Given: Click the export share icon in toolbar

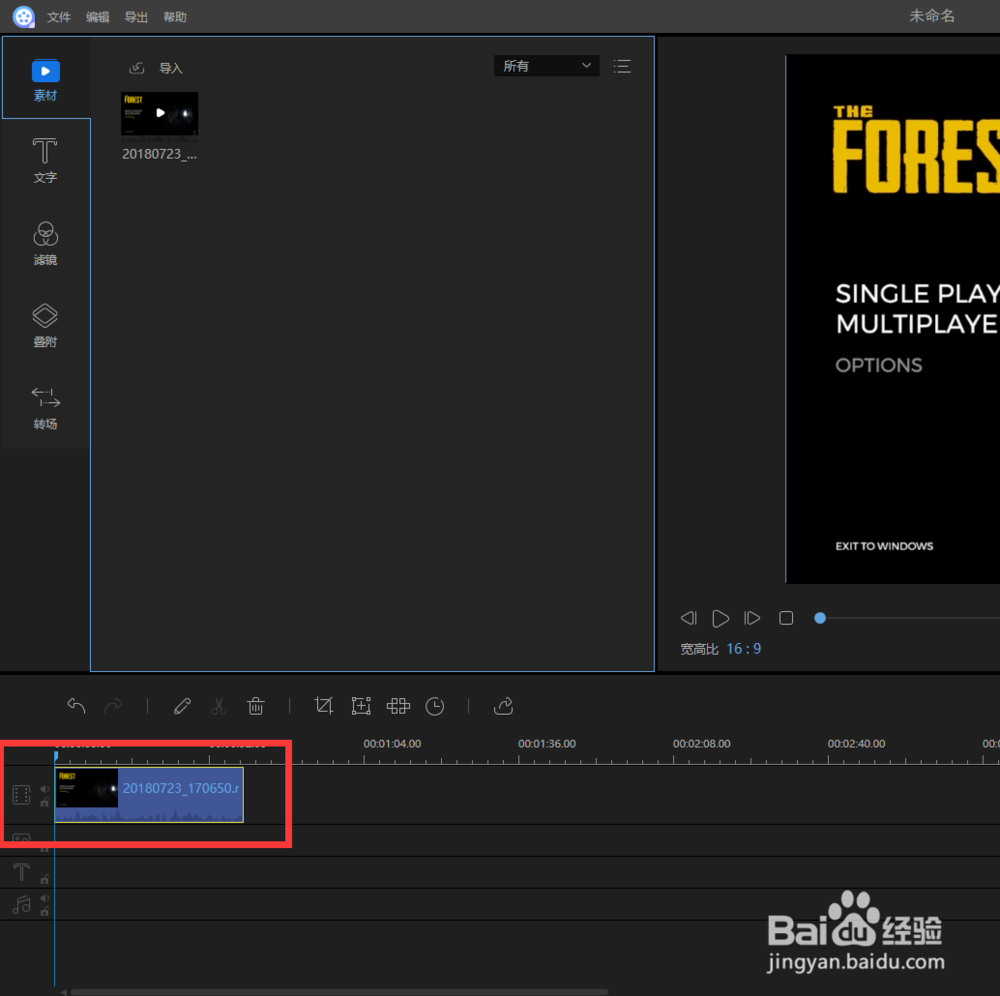Looking at the screenshot, I should [x=503, y=706].
